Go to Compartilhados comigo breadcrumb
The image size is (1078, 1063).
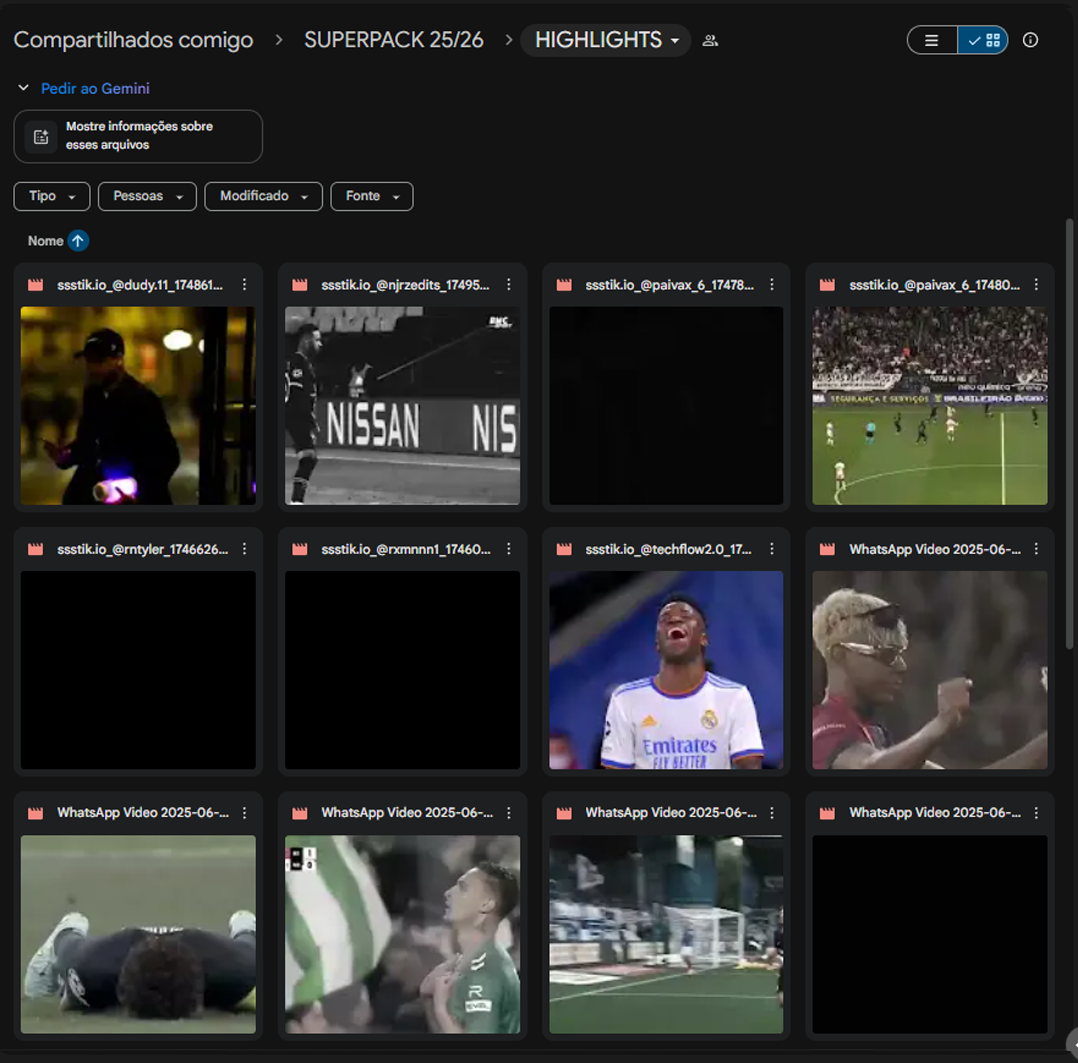(133, 40)
